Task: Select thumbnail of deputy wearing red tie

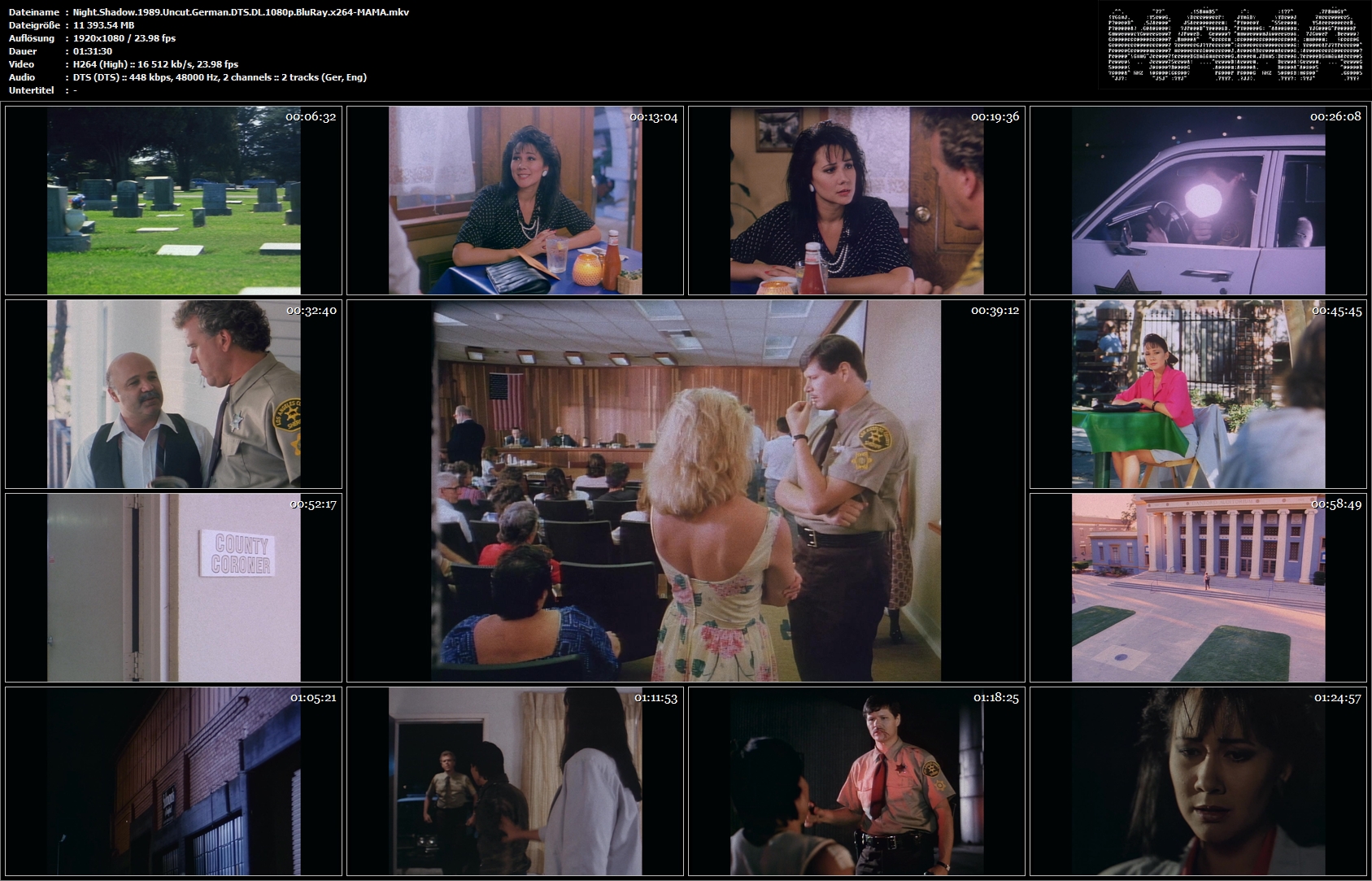Action: [856, 781]
